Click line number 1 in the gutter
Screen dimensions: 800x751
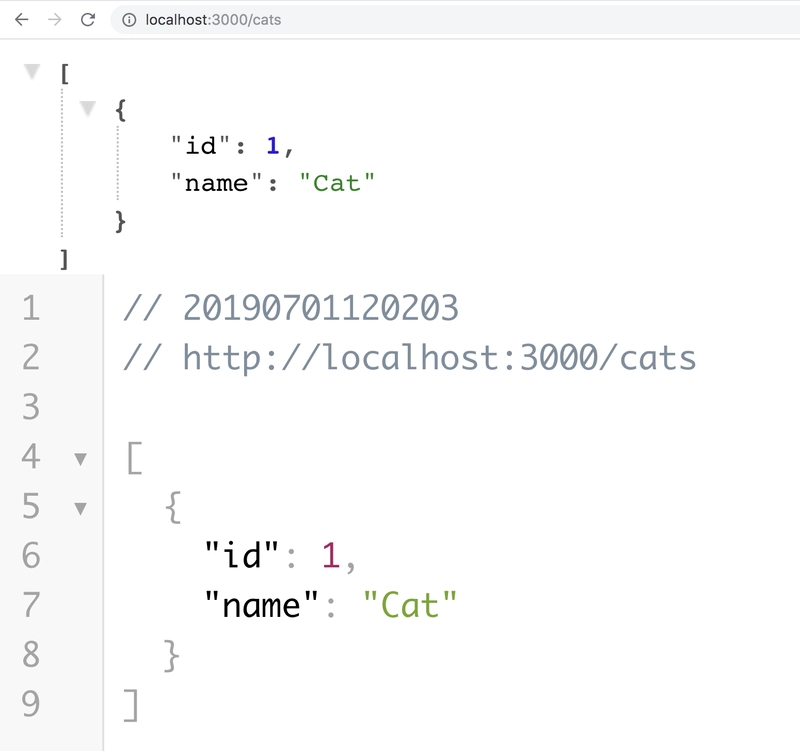point(31,308)
